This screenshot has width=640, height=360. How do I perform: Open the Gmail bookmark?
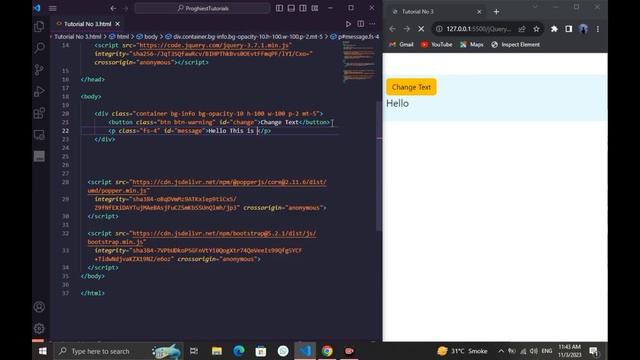(401, 44)
